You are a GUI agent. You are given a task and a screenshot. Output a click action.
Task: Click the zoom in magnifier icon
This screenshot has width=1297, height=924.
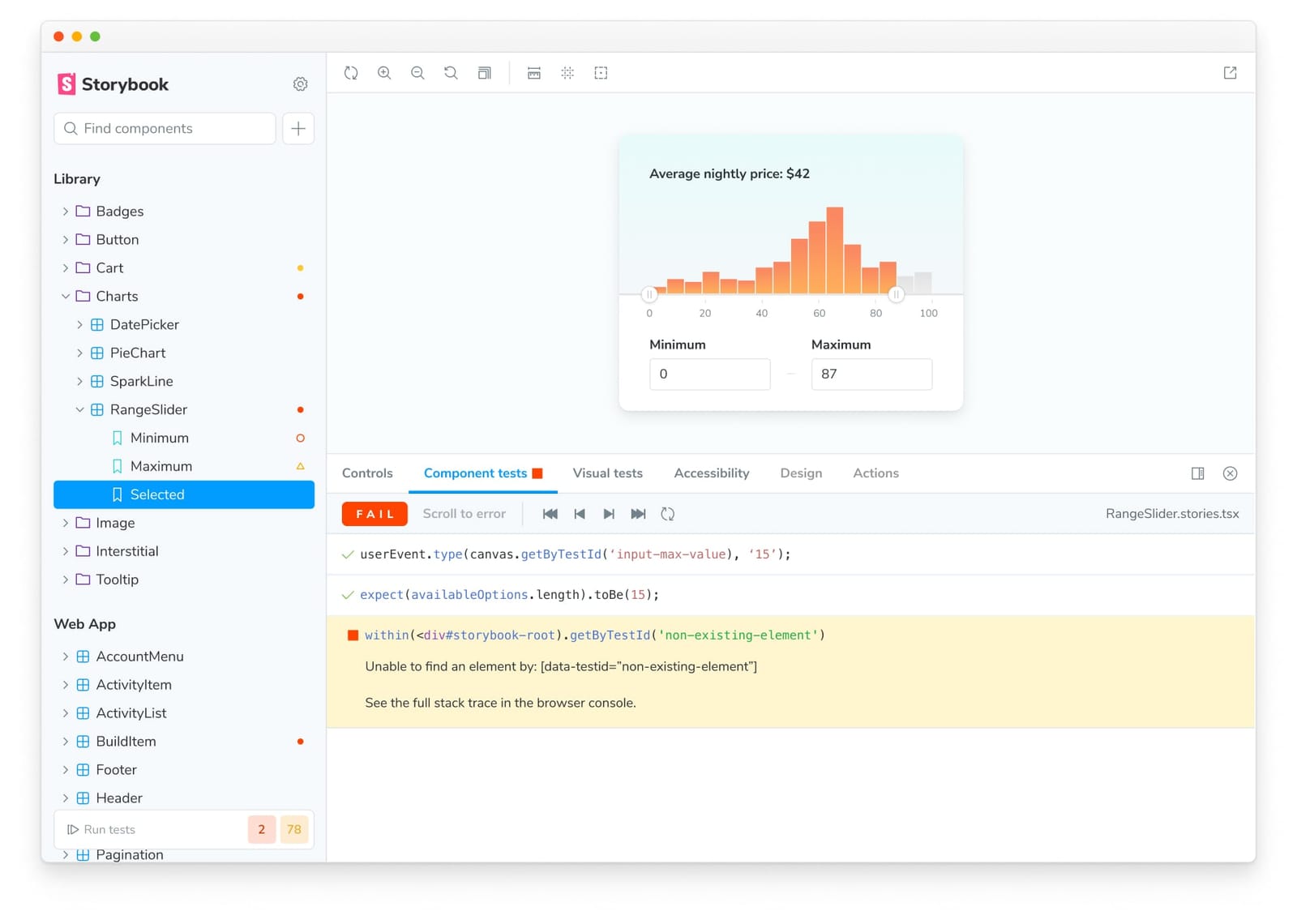384,73
